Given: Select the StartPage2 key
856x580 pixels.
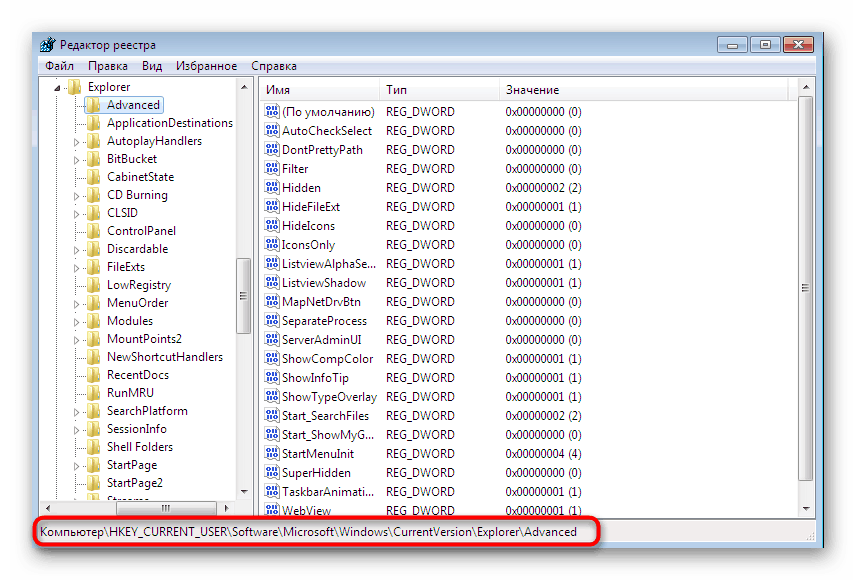Looking at the screenshot, I should click(x=134, y=483).
